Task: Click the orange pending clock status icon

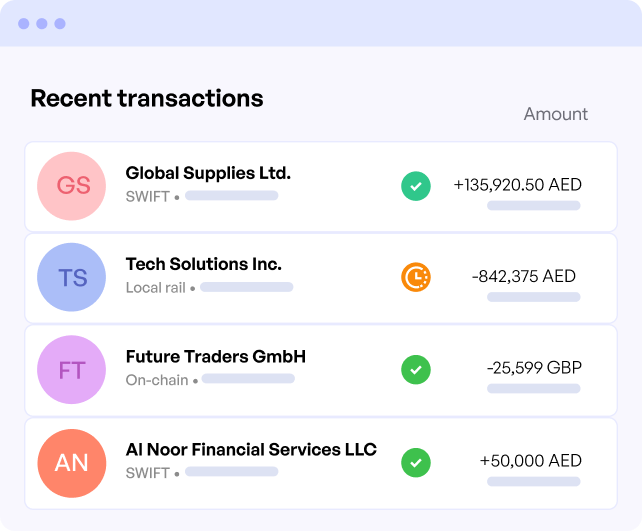Action: pos(416,277)
